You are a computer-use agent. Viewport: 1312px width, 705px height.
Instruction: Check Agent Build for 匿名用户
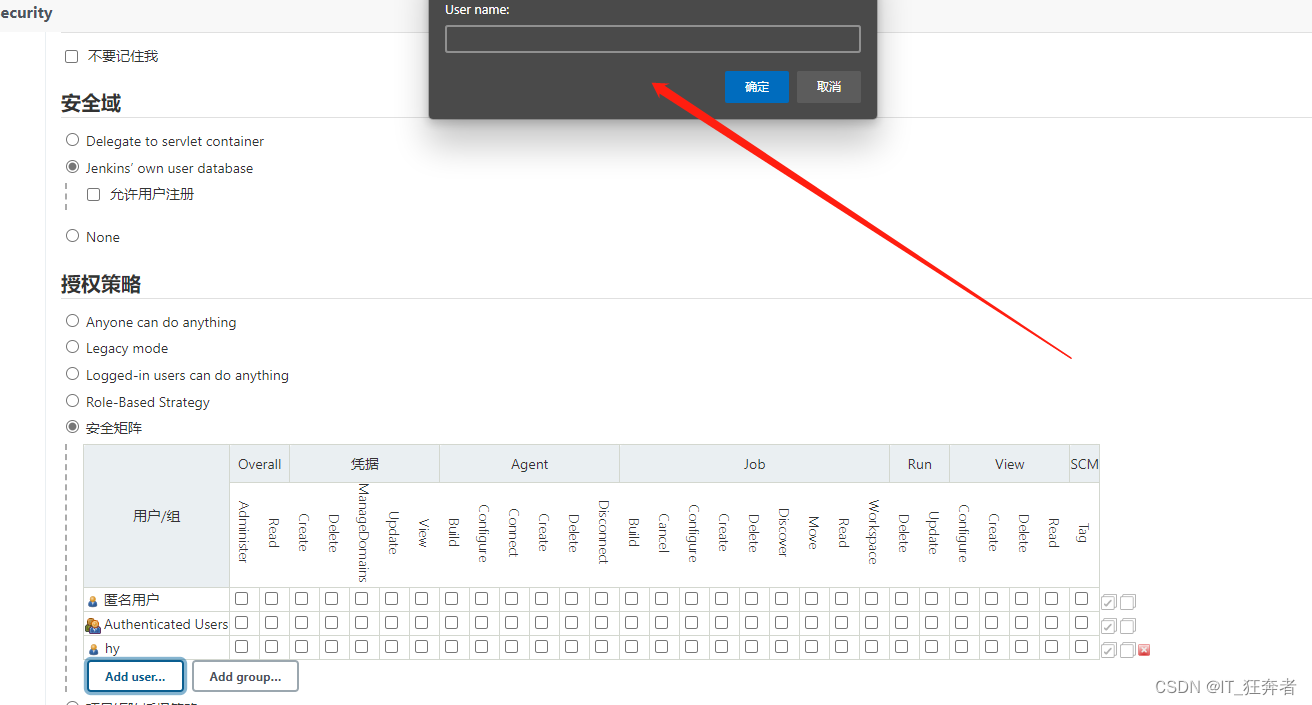click(452, 599)
